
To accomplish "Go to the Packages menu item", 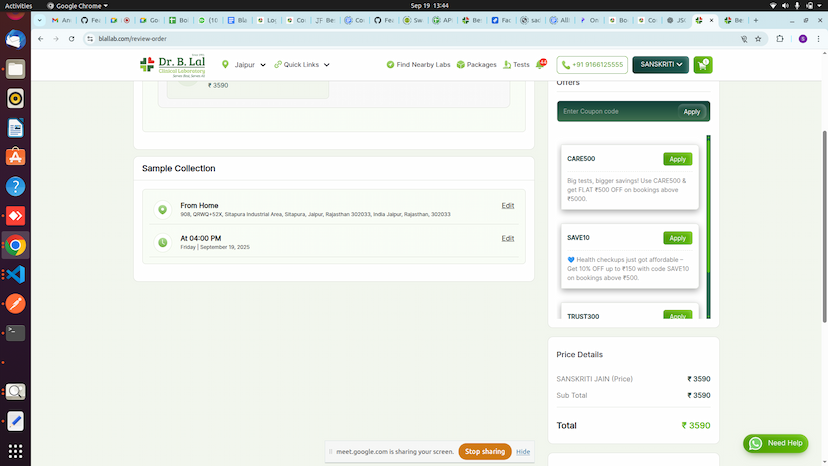I will tap(476, 65).
